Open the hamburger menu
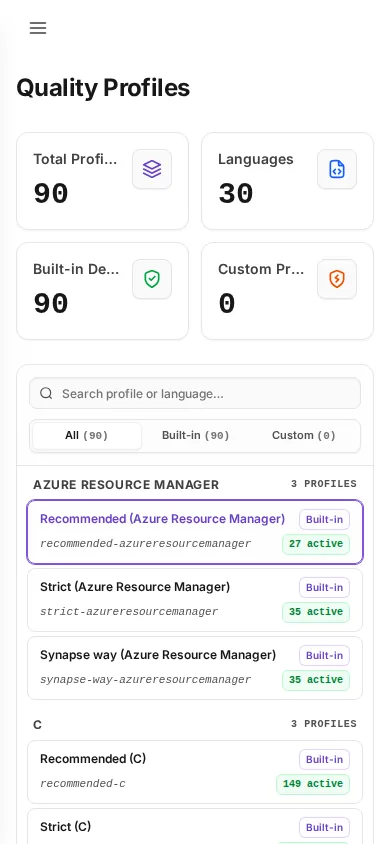 click(x=38, y=28)
